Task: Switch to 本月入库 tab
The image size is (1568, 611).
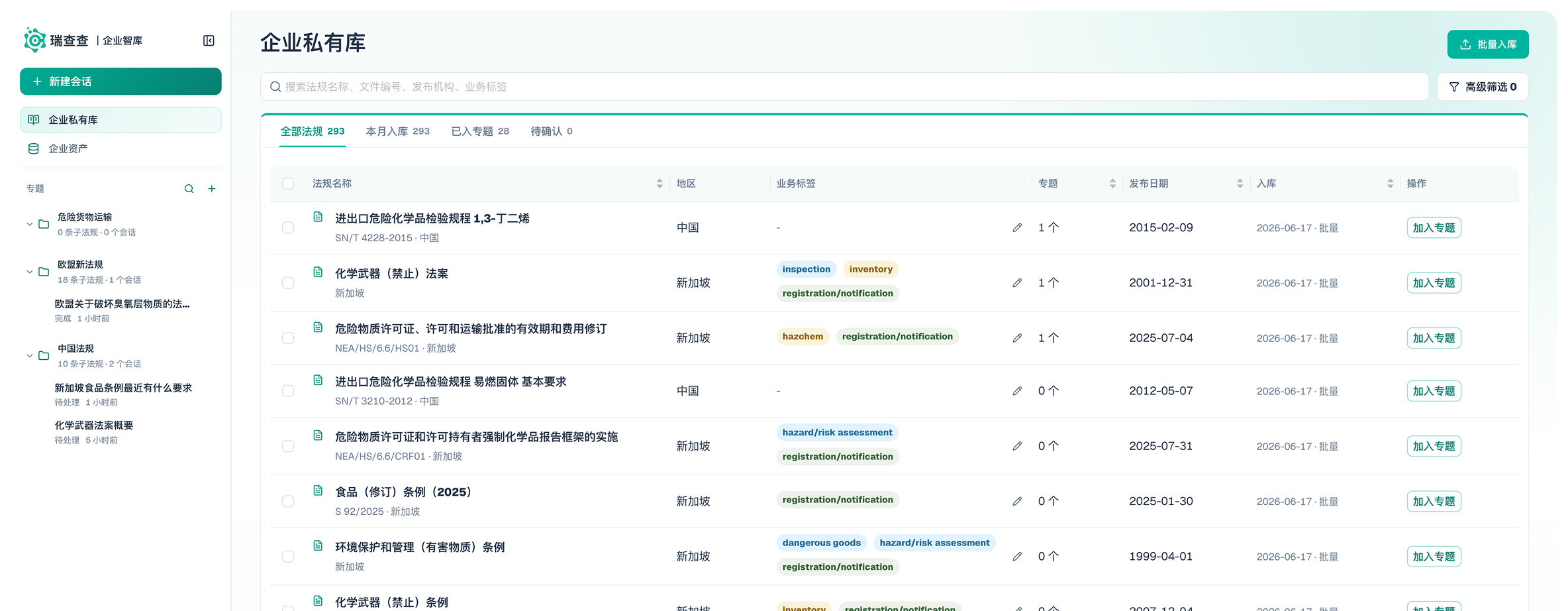Action: (x=397, y=131)
